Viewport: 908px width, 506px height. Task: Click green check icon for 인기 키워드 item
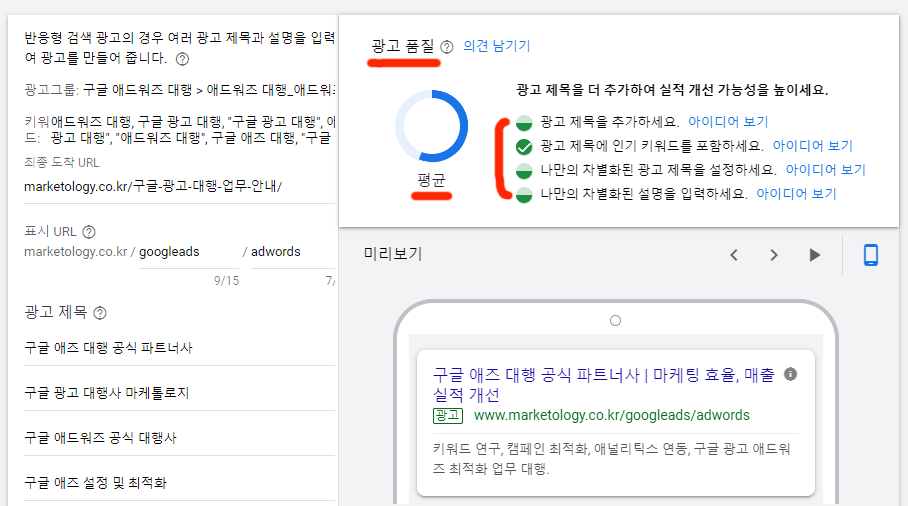(x=524, y=147)
